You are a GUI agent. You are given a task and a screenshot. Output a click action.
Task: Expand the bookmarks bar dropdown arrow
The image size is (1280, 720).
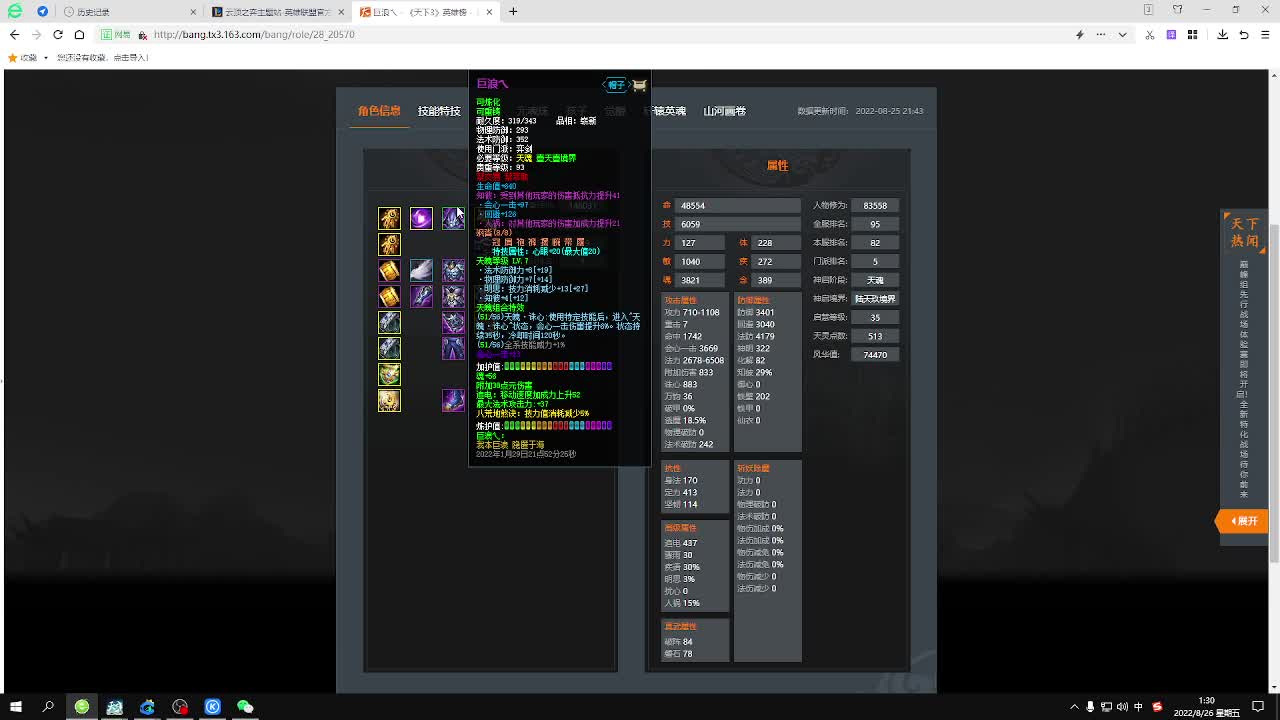click(x=46, y=58)
